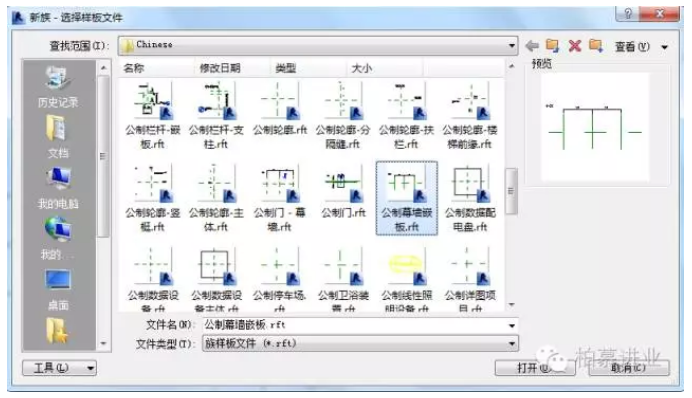
Task: Open 我的电脑 in the places sidebar
Action: pos(58,188)
